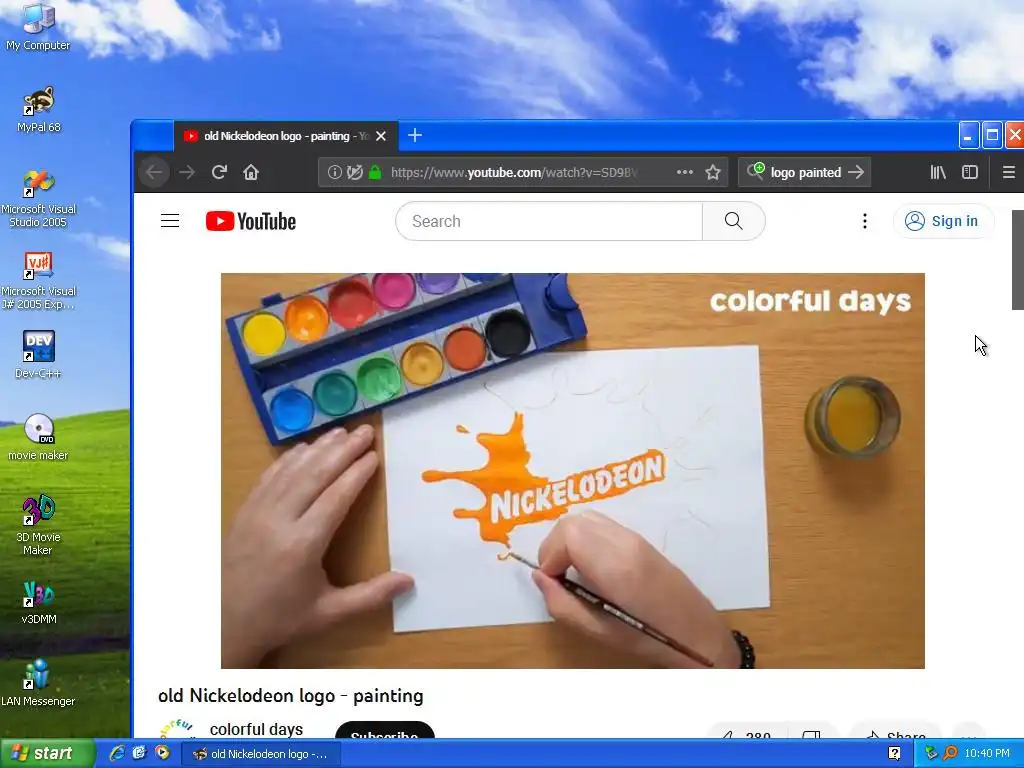
Task: Click the orange magnifier tray icon
Action: 950,754
